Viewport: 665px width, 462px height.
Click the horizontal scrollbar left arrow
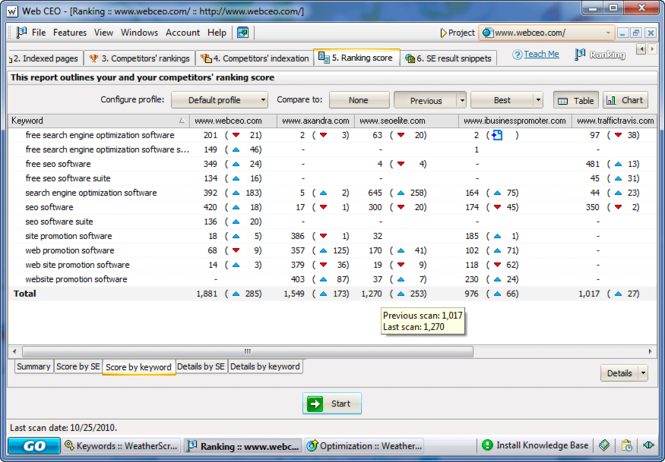[x=14, y=351]
